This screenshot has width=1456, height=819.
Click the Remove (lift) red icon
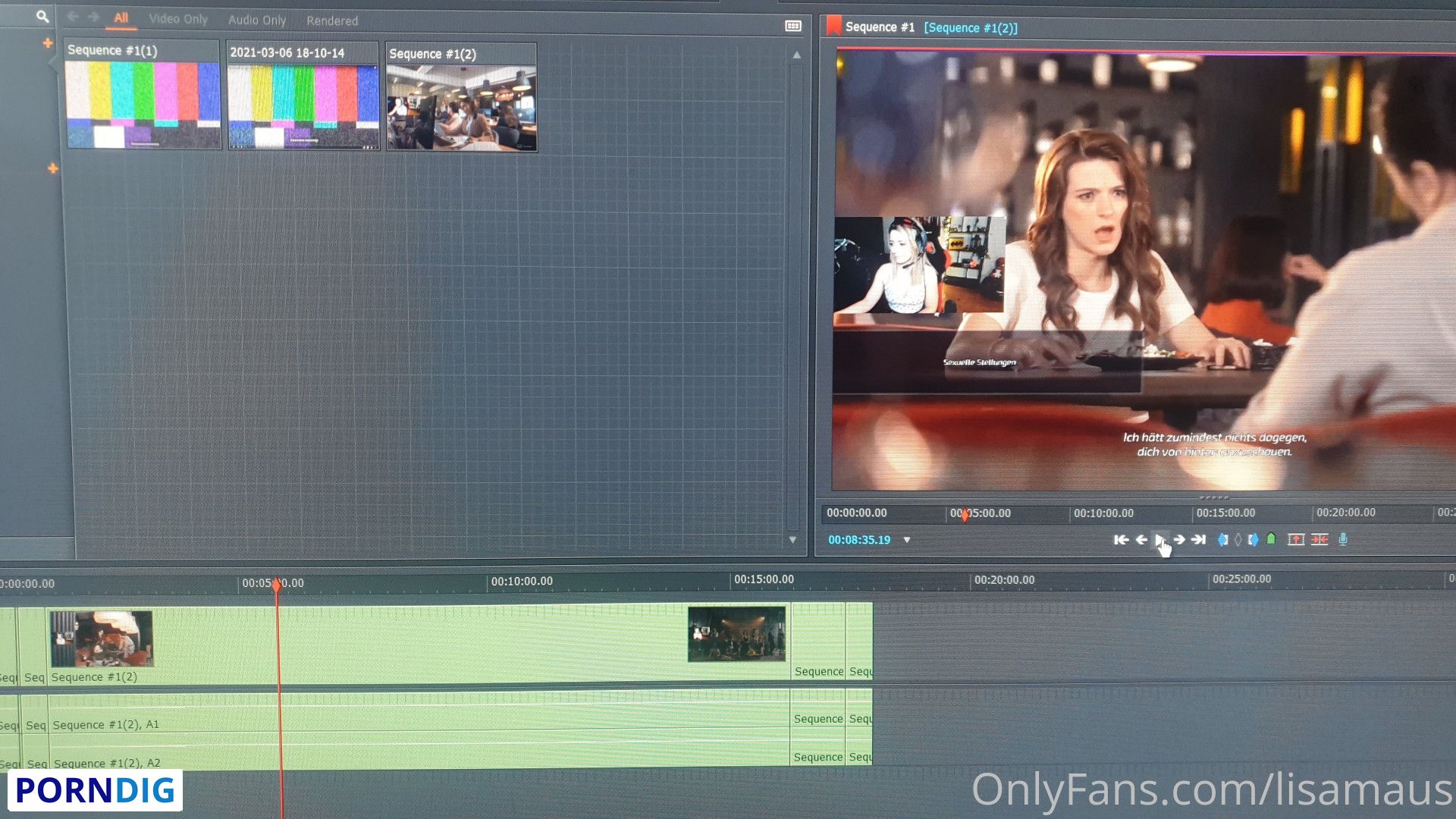click(1296, 540)
